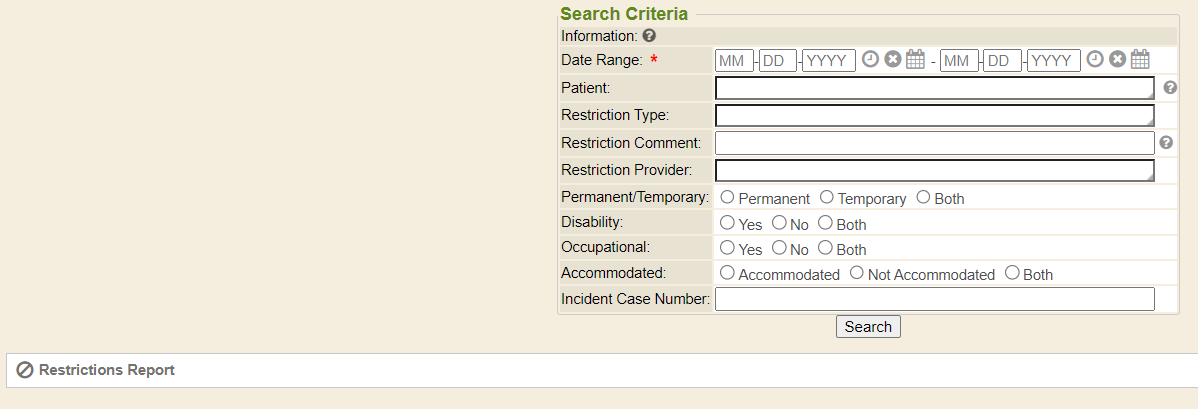Screen dimensions: 1198x409
Task: Click the Information help question mark icon
Action: click(x=650, y=36)
